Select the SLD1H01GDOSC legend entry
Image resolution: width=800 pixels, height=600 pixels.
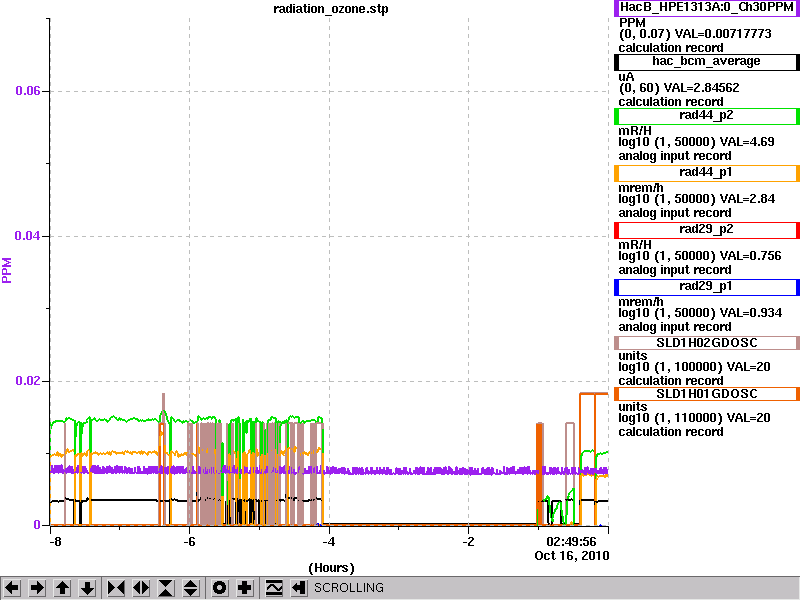click(707, 394)
